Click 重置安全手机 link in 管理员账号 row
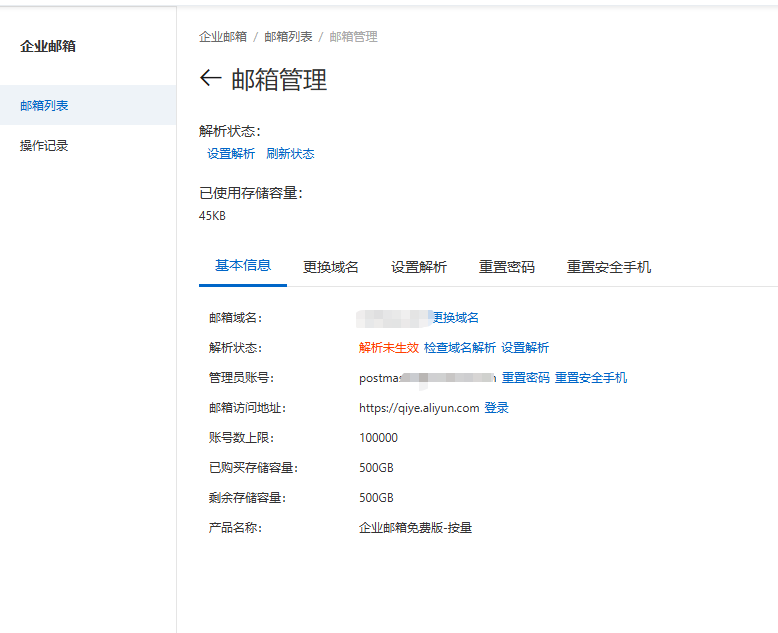 coord(591,378)
